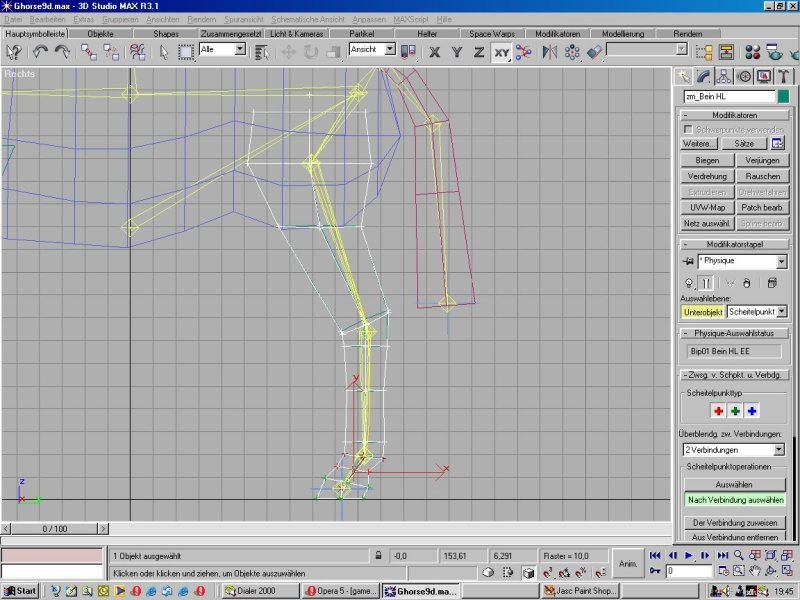Click the selection lock padlock icon
The image size is (800, 600).
pyautogui.click(x=378, y=555)
